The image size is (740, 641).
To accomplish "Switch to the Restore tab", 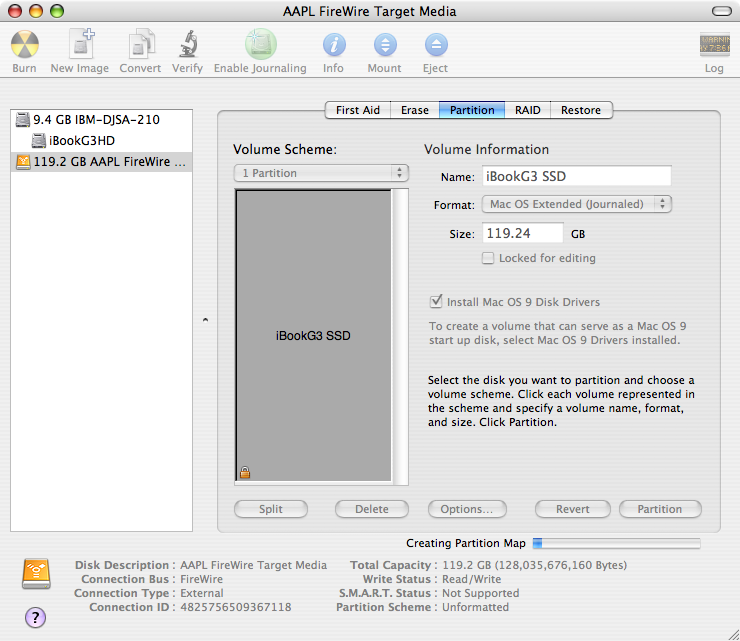I will click(581, 110).
